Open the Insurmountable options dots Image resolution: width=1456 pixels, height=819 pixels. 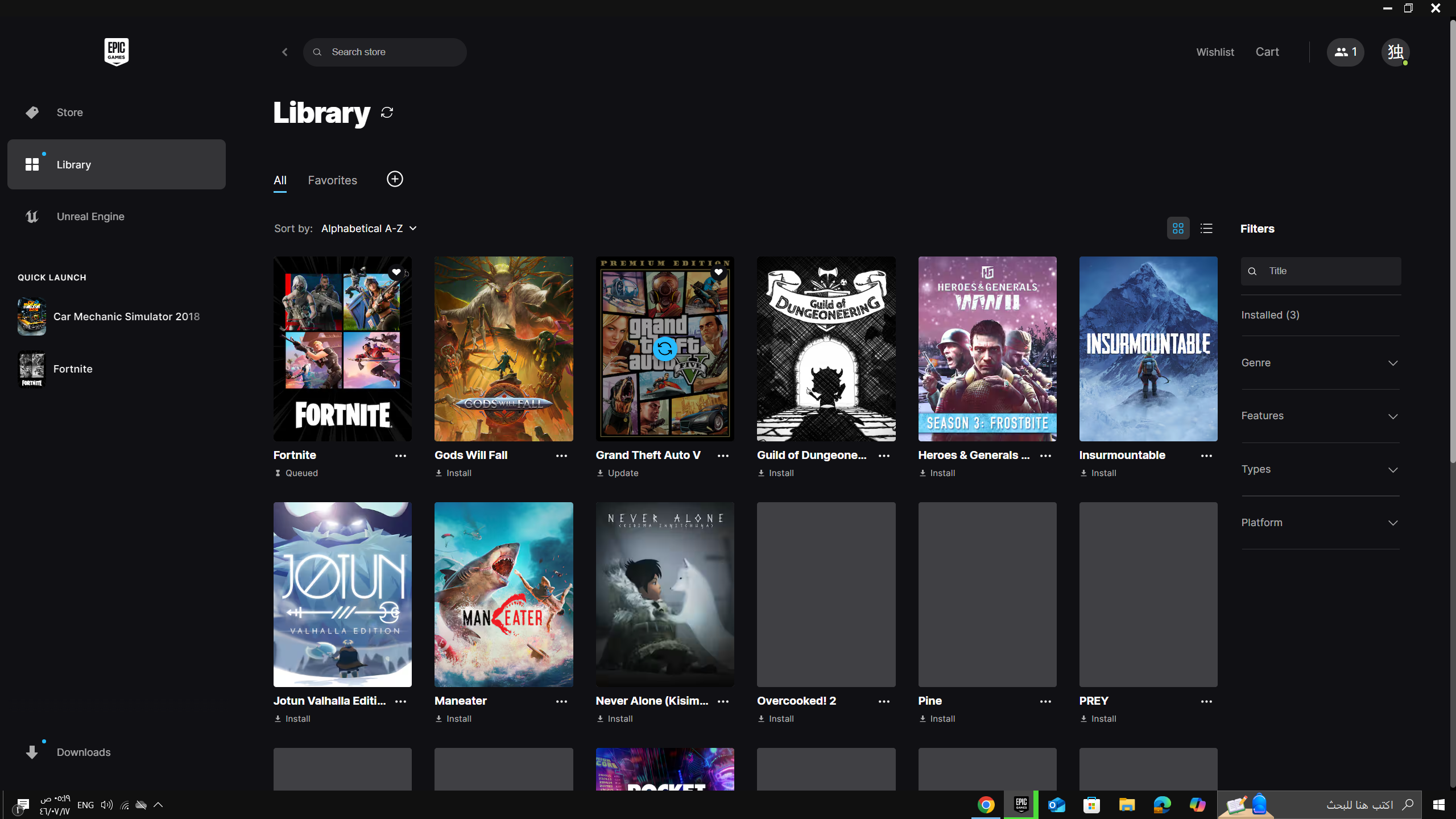(x=1206, y=456)
